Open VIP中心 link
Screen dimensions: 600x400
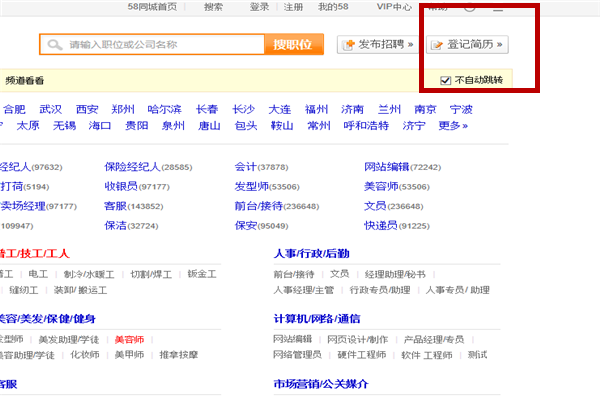394,7
